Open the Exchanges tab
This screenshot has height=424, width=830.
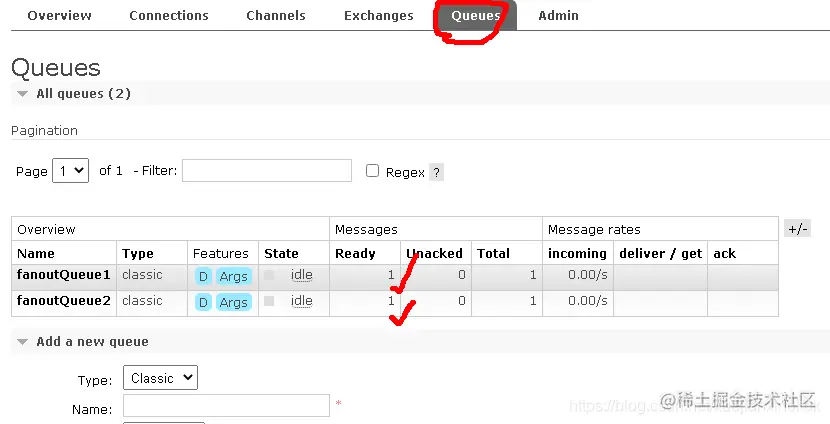click(378, 15)
